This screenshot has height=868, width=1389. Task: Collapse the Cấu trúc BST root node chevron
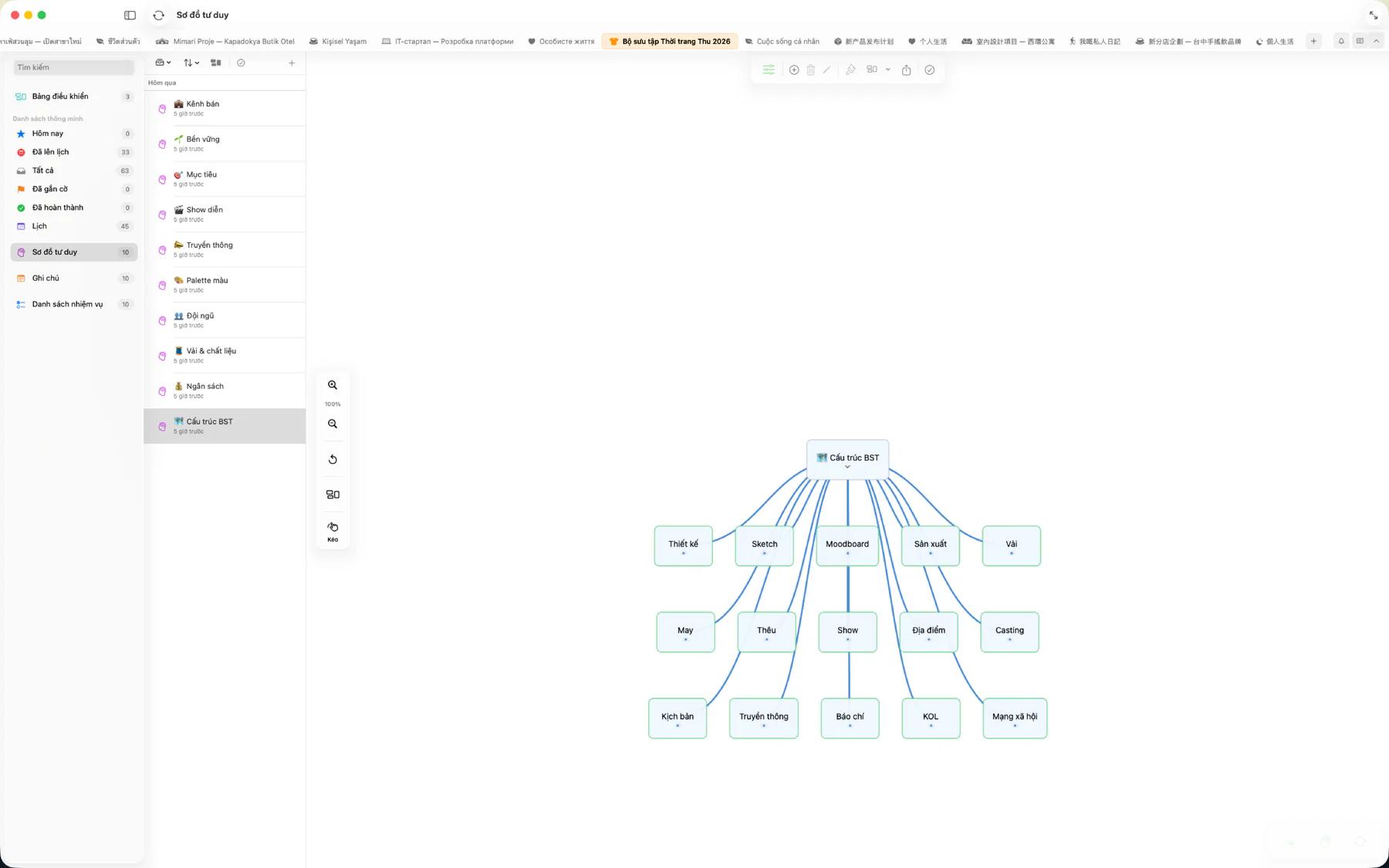coord(847,467)
